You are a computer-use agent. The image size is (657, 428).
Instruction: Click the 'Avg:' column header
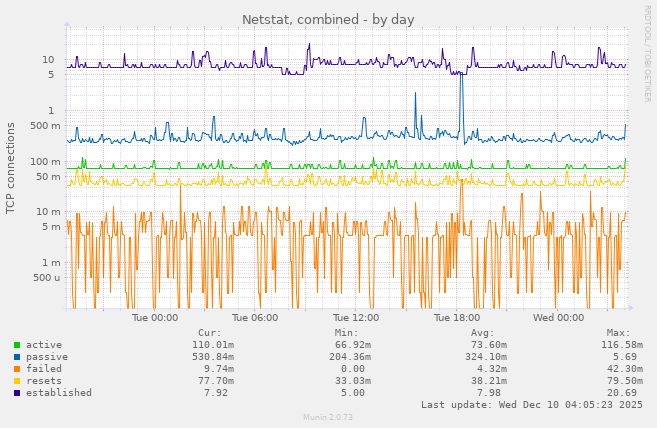pos(483,333)
